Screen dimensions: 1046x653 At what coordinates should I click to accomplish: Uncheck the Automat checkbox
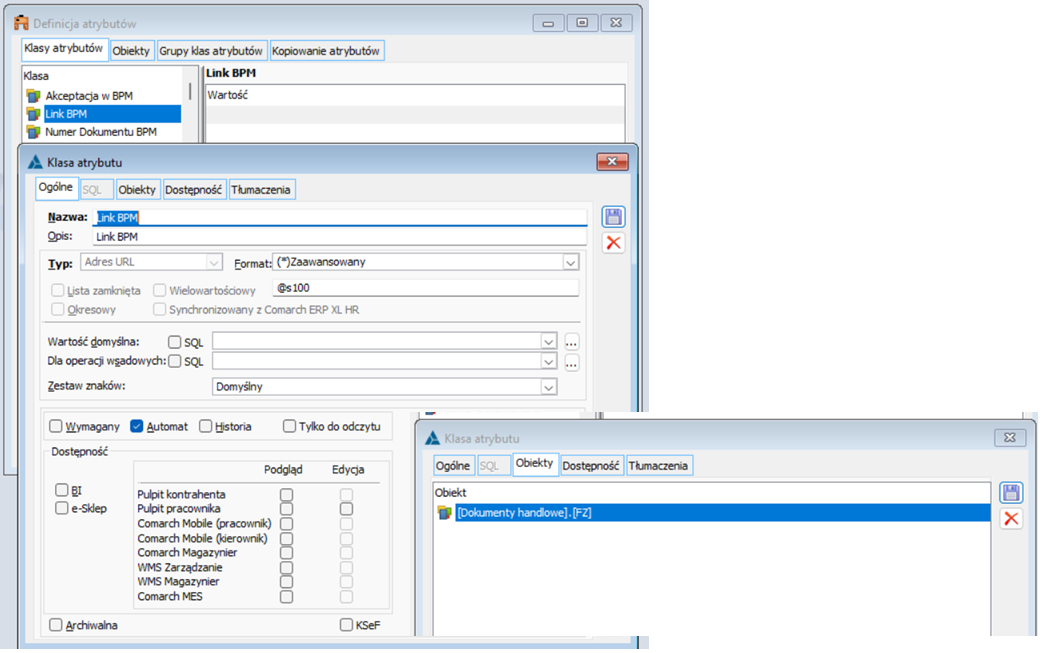[x=137, y=426]
